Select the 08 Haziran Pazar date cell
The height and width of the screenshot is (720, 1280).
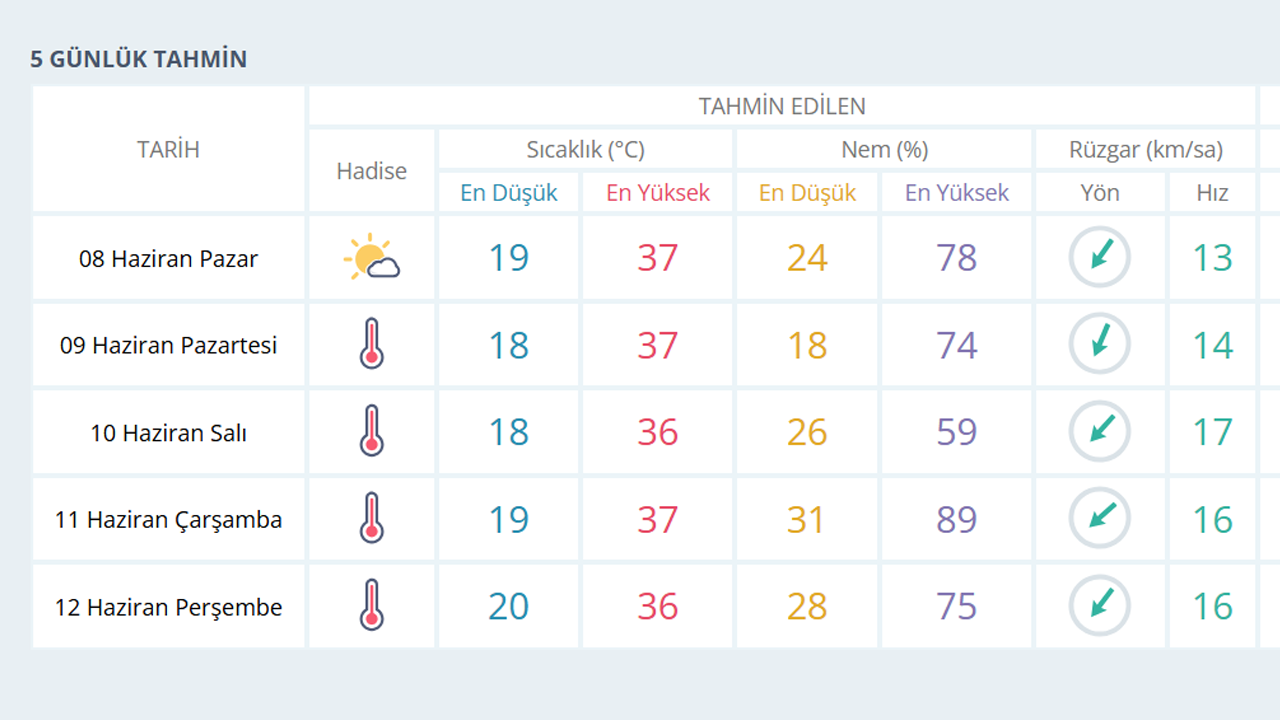point(169,258)
